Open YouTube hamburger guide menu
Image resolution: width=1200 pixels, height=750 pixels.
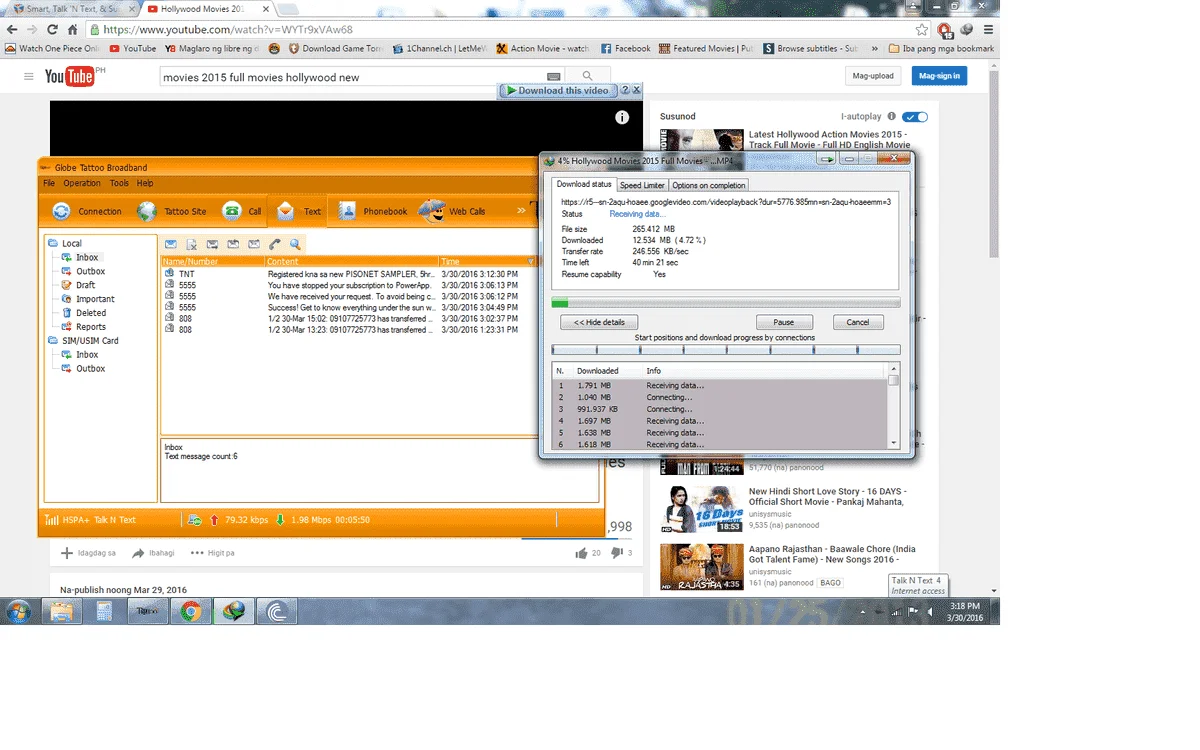(x=28, y=77)
